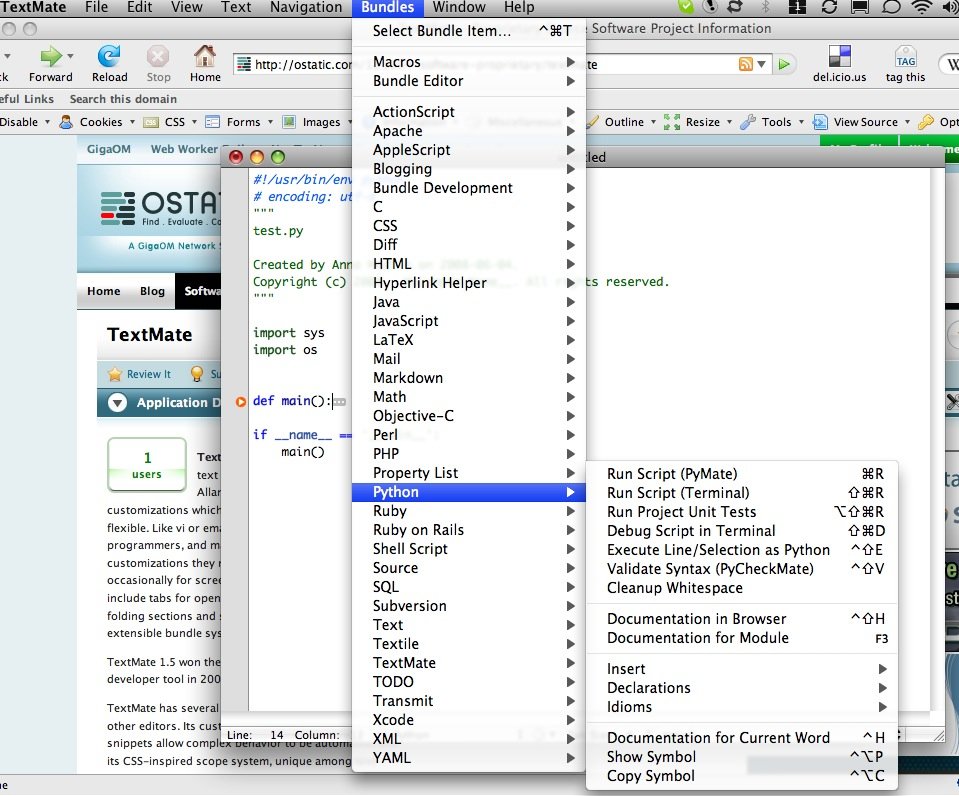Viewport: 959px width, 796px height.
Task: Open the Home tab on OStatic page
Action: (x=103, y=291)
